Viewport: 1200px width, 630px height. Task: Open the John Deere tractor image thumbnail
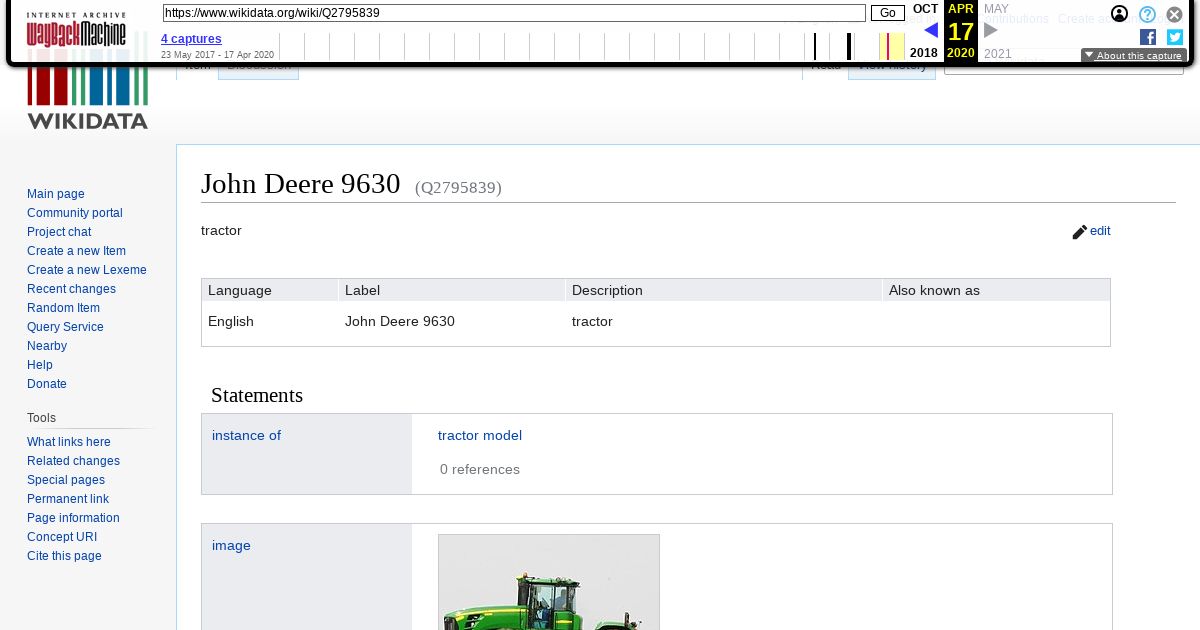(549, 582)
